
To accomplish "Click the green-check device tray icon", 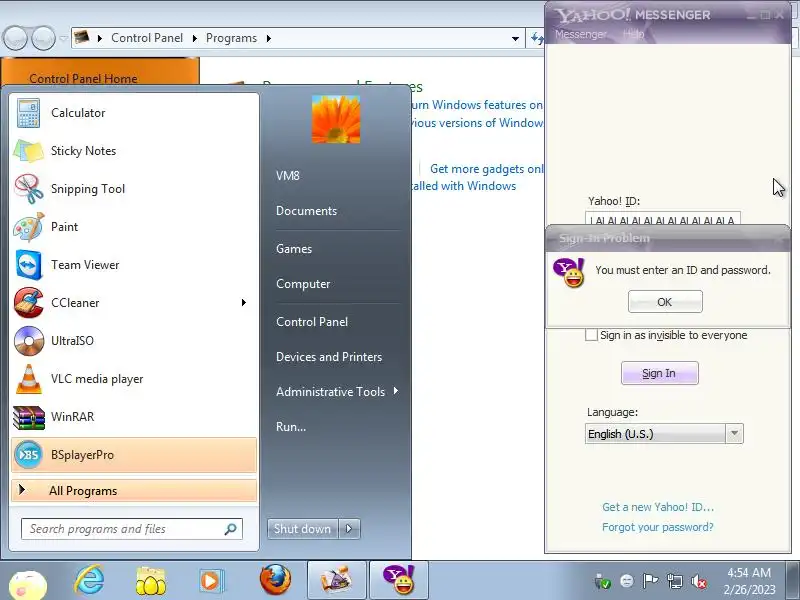I will tap(603, 581).
